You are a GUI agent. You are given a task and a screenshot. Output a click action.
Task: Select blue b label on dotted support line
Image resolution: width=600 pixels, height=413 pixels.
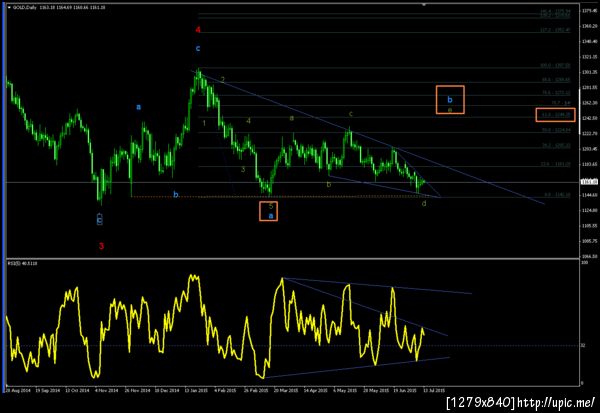(x=176, y=194)
